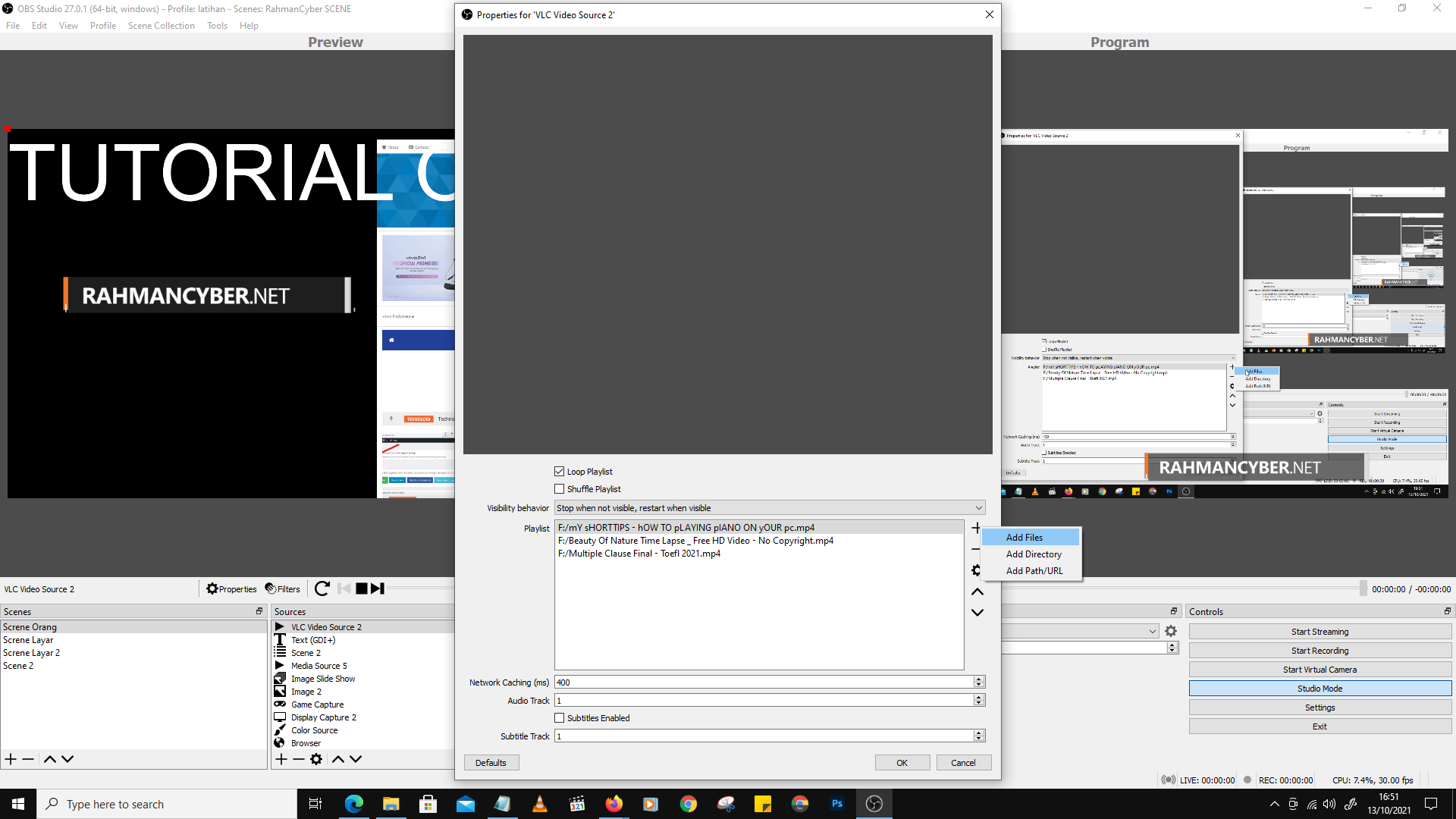Image resolution: width=1456 pixels, height=819 pixels.
Task: Select the Image Slide Show source
Action: point(323,679)
